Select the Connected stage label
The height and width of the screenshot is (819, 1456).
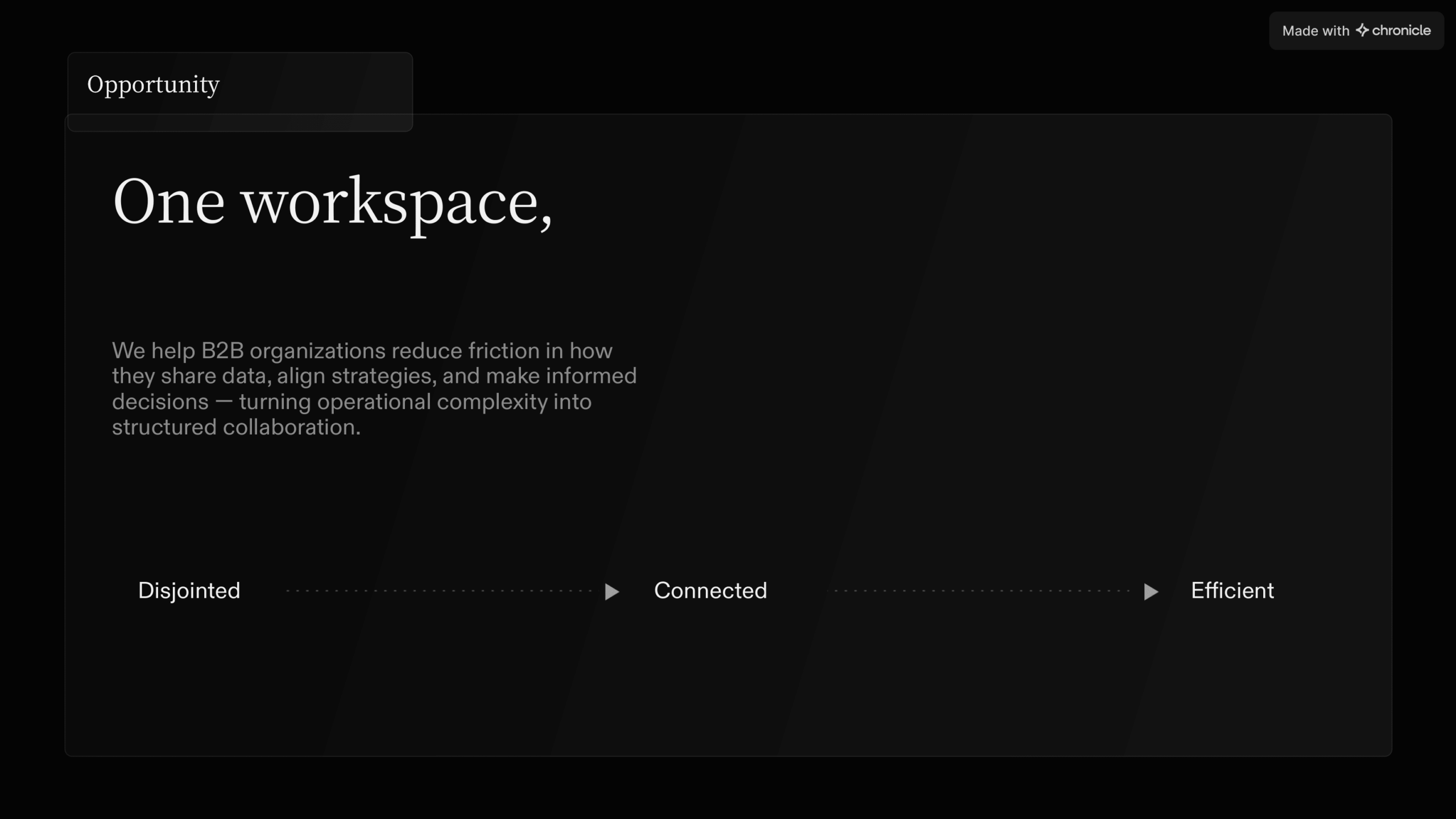710,590
